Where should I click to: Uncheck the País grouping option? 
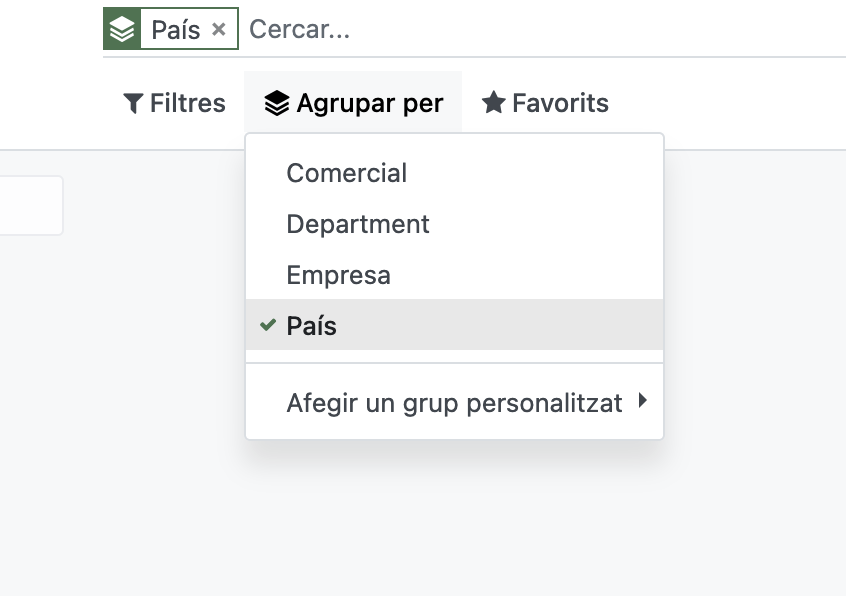pyautogui.click(x=312, y=326)
